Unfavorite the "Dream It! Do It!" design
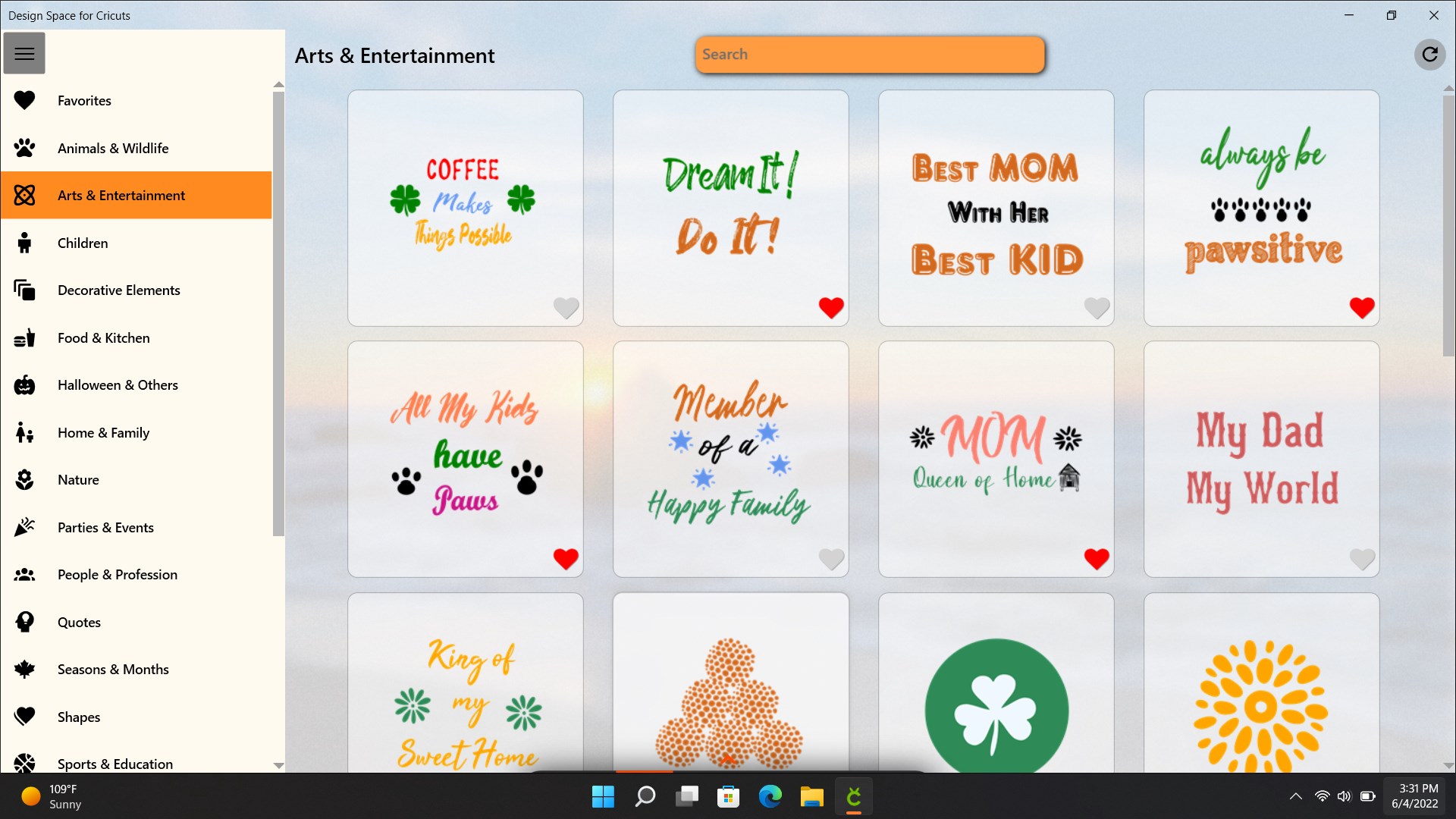 tap(831, 308)
